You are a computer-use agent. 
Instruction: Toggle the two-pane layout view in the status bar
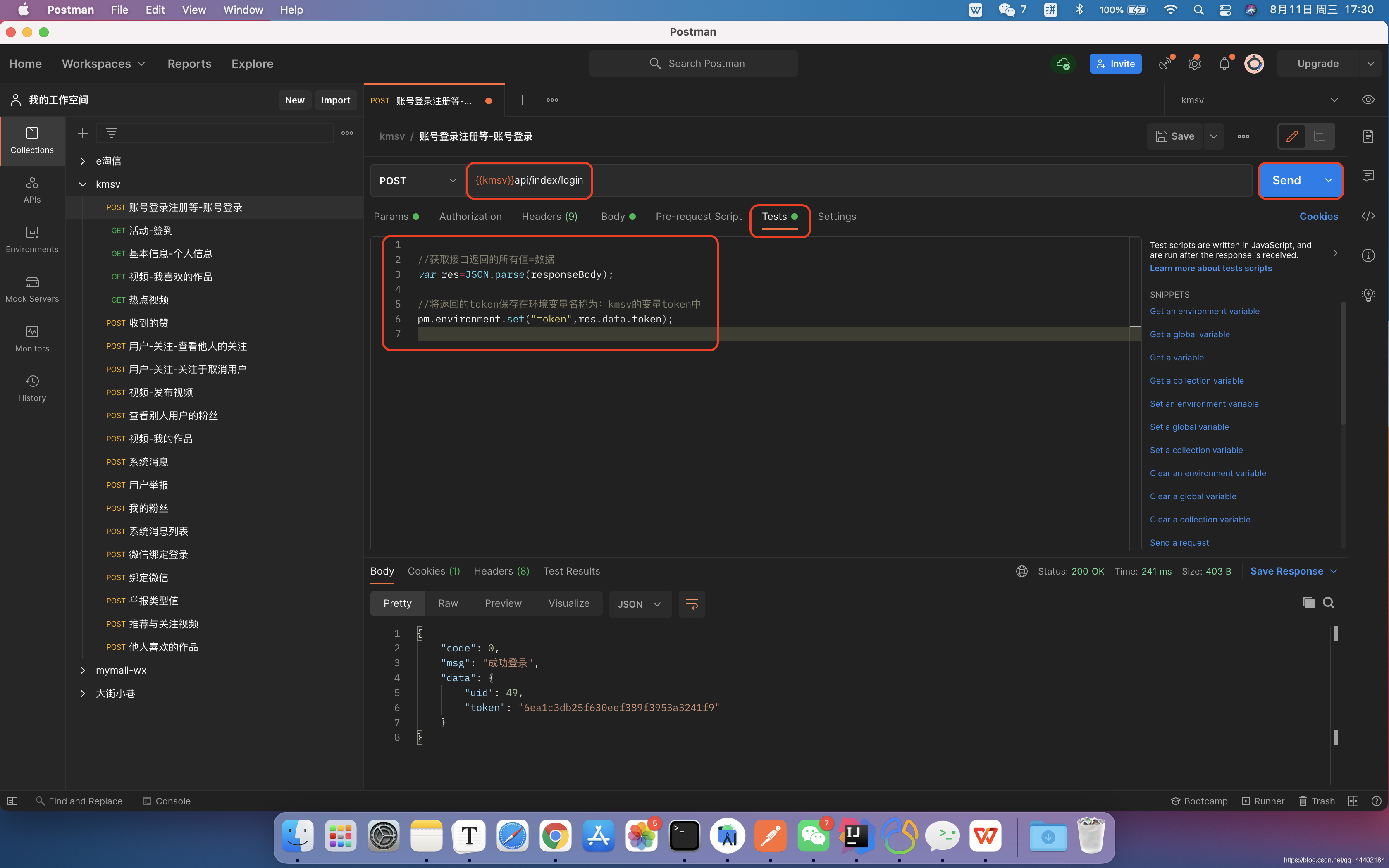1353,801
